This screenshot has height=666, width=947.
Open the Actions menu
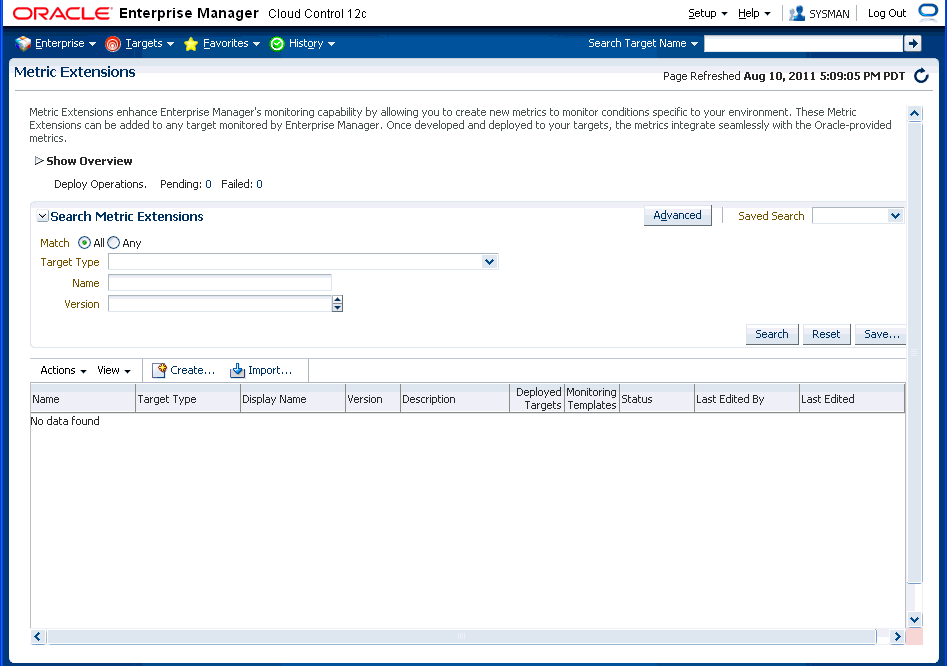coord(63,370)
